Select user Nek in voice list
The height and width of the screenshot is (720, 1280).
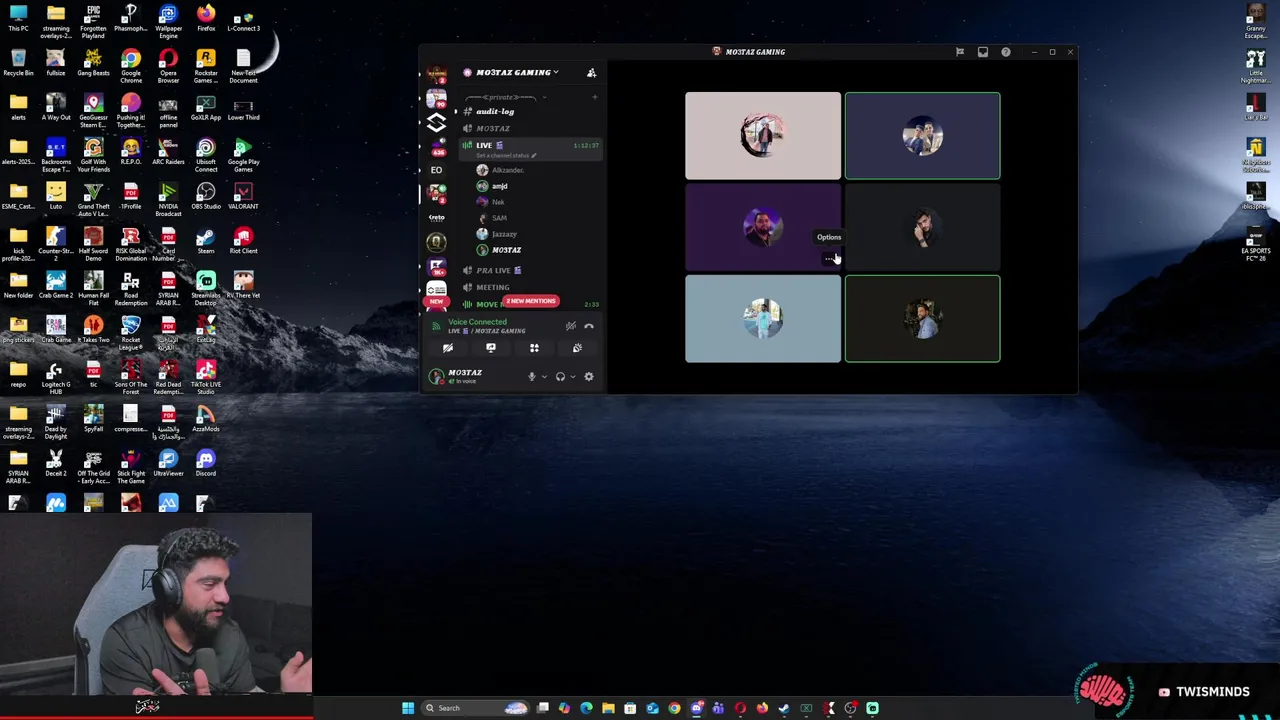497,202
